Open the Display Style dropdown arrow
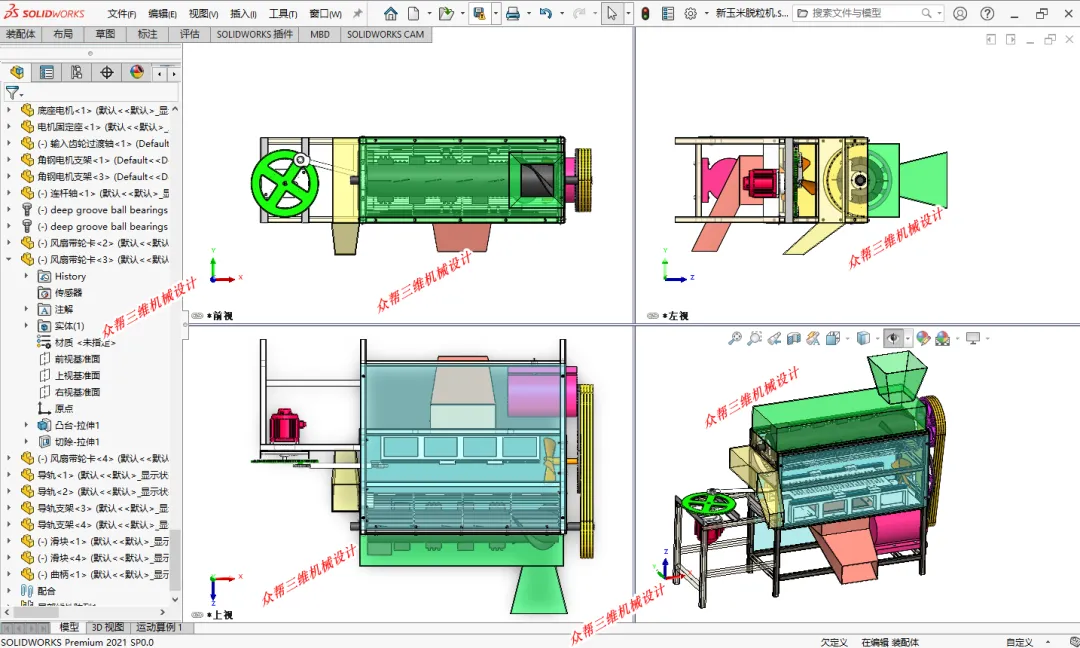Viewport: 1080px width, 648px height. tap(878, 338)
